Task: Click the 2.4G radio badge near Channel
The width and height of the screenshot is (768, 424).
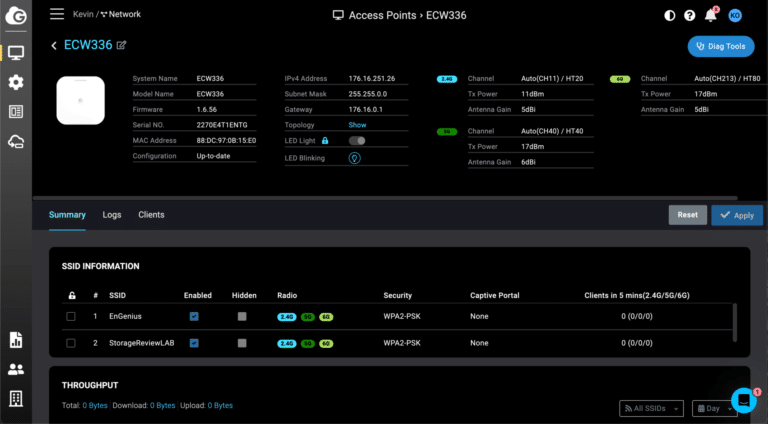Action: tap(447, 79)
